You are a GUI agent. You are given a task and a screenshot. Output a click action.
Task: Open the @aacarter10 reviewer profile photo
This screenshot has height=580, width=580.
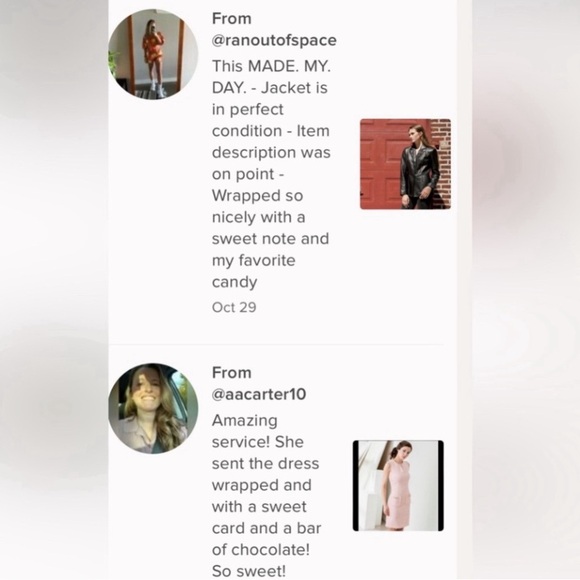click(153, 408)
